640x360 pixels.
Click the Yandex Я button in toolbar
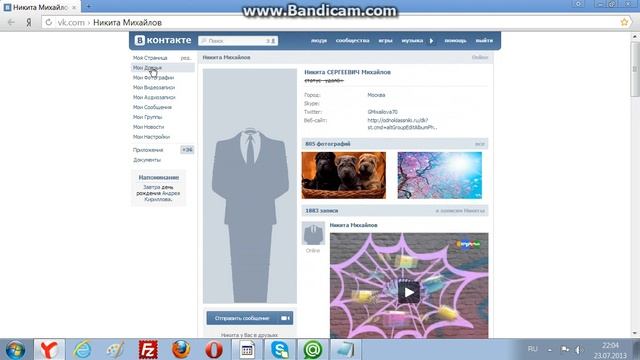(29, 22)
